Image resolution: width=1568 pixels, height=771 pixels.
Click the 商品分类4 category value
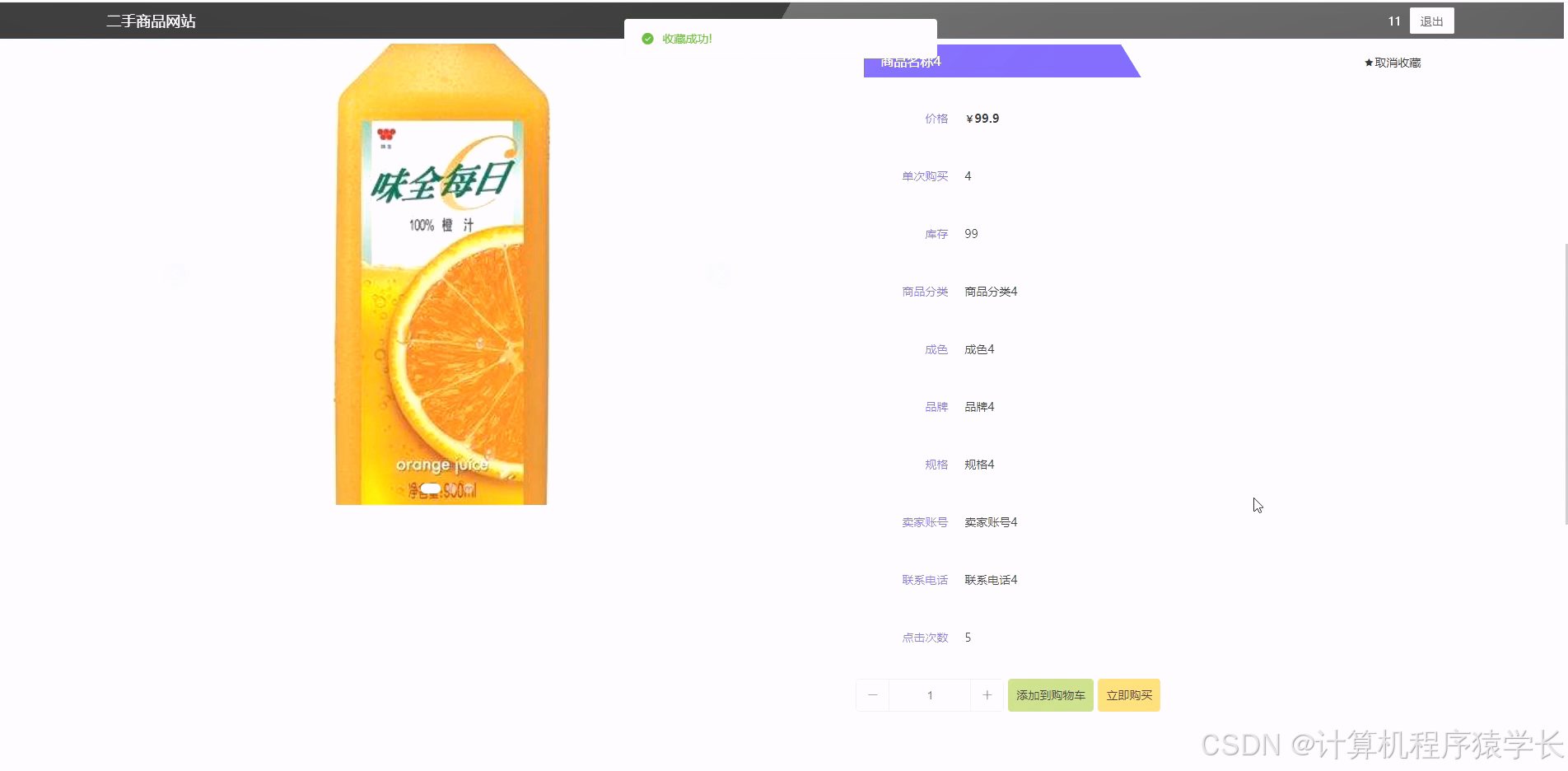(x=990, y=291)
